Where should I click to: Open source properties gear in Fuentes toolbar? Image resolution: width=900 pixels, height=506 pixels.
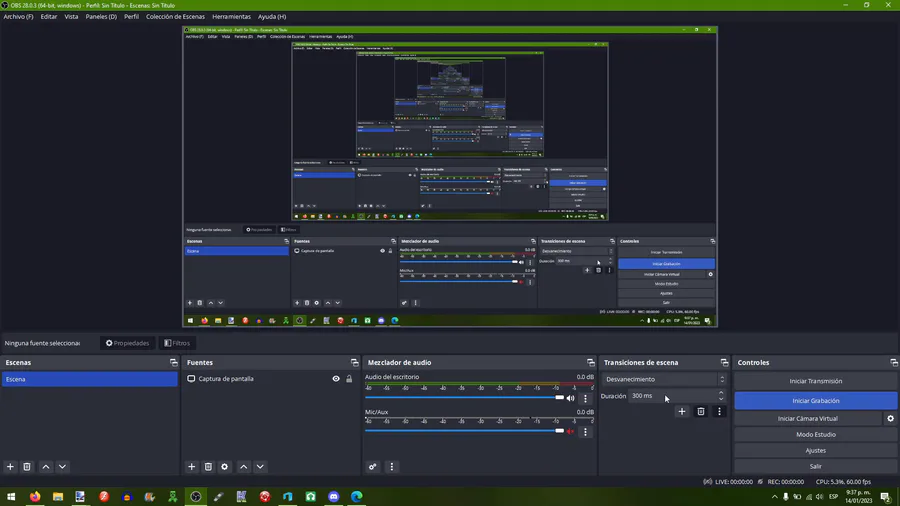click(224, 466)
